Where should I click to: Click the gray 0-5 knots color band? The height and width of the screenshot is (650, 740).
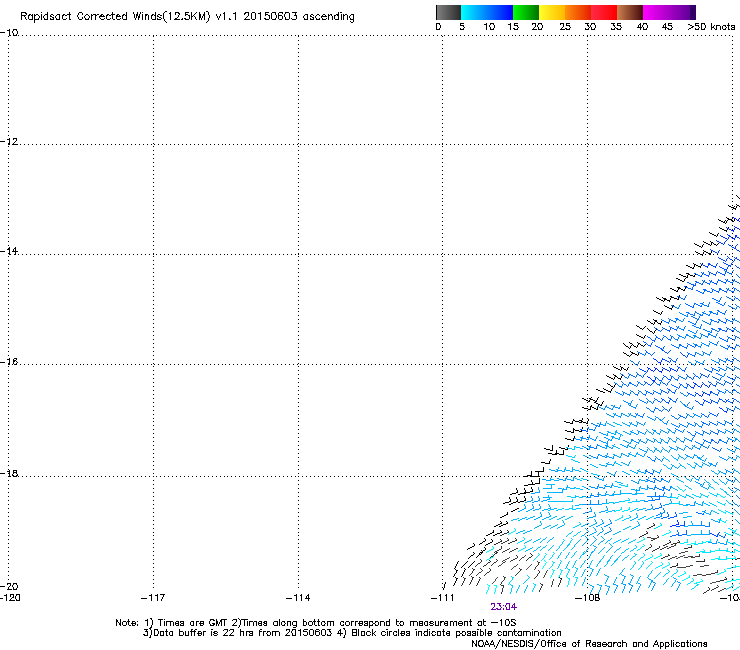(448, 12)
